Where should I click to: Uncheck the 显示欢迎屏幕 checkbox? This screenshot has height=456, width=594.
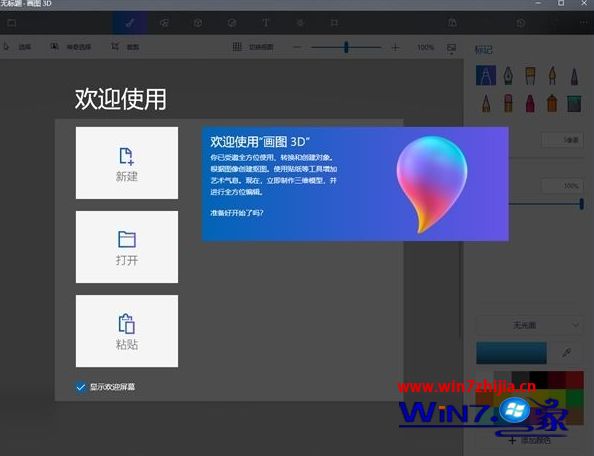point(80,387)
